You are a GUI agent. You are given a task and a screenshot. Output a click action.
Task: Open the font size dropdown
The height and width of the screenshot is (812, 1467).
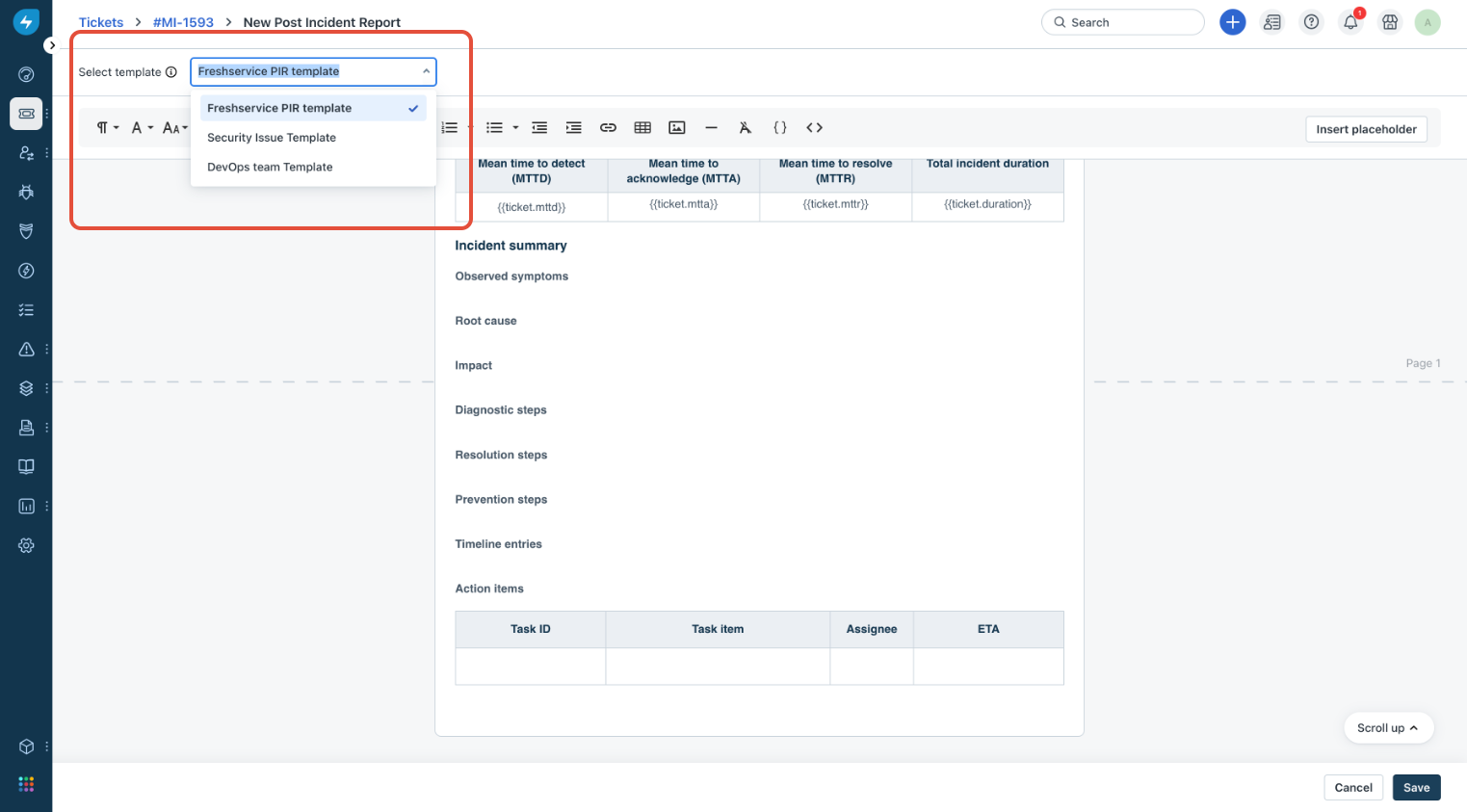175,127
